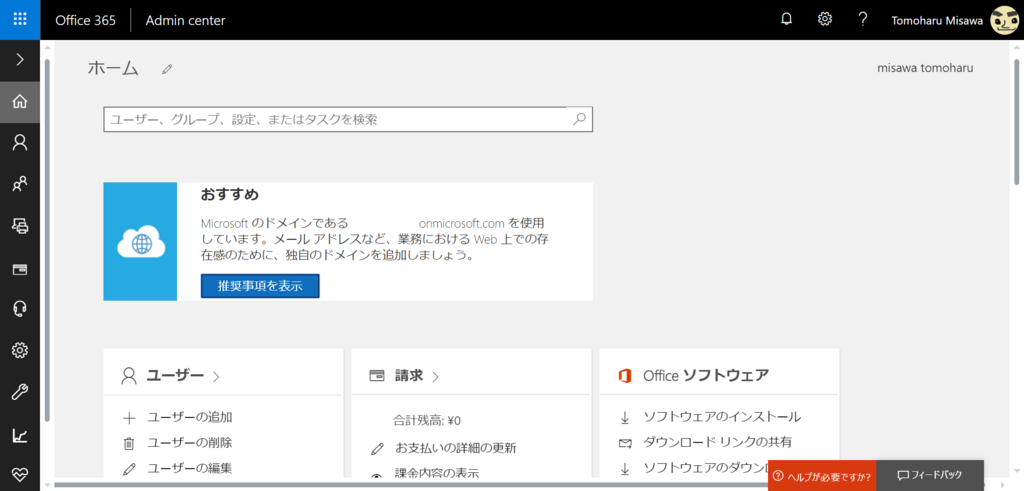The image size is (1024, 491).
Task: Click the bottom horizontal scrollbar
Action: (x=411, y=485)
